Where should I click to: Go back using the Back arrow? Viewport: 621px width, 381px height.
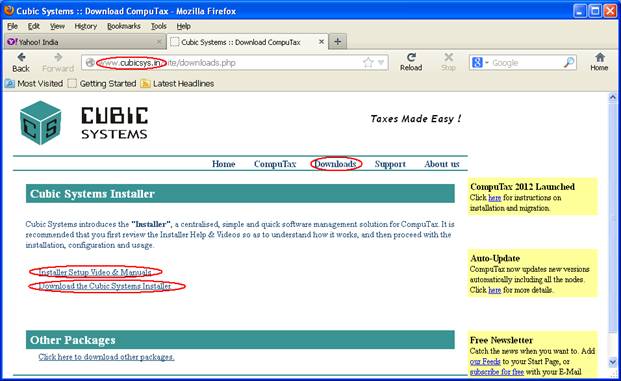(x=21, y=63)
